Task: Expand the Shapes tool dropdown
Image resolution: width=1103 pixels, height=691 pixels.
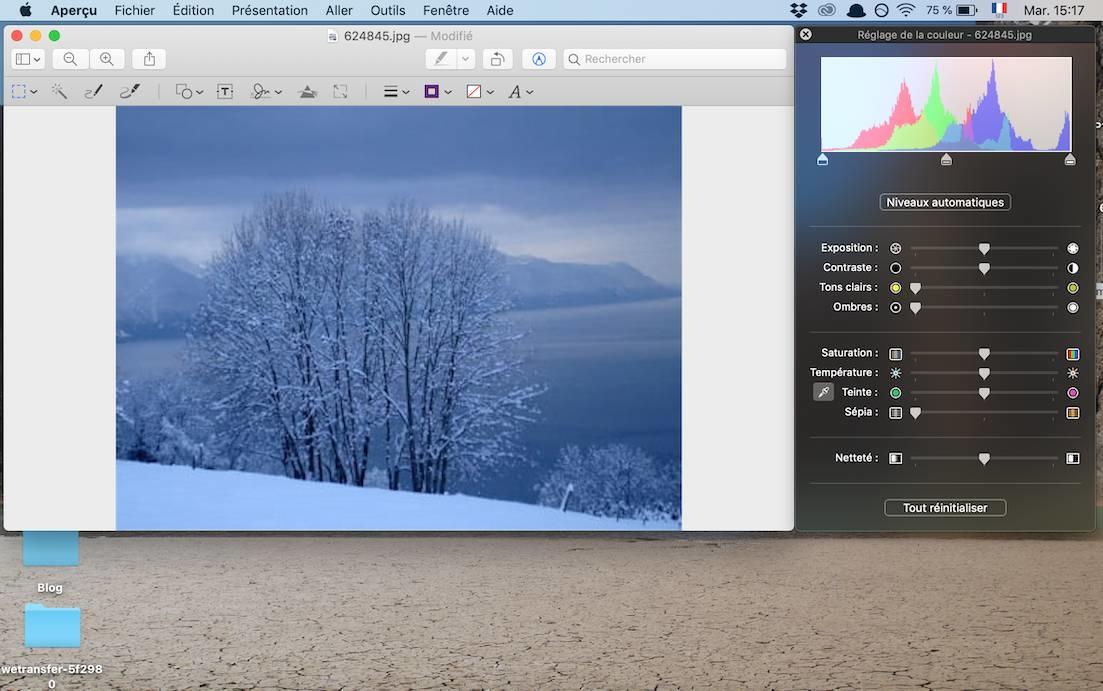Action: click(189, 91)
